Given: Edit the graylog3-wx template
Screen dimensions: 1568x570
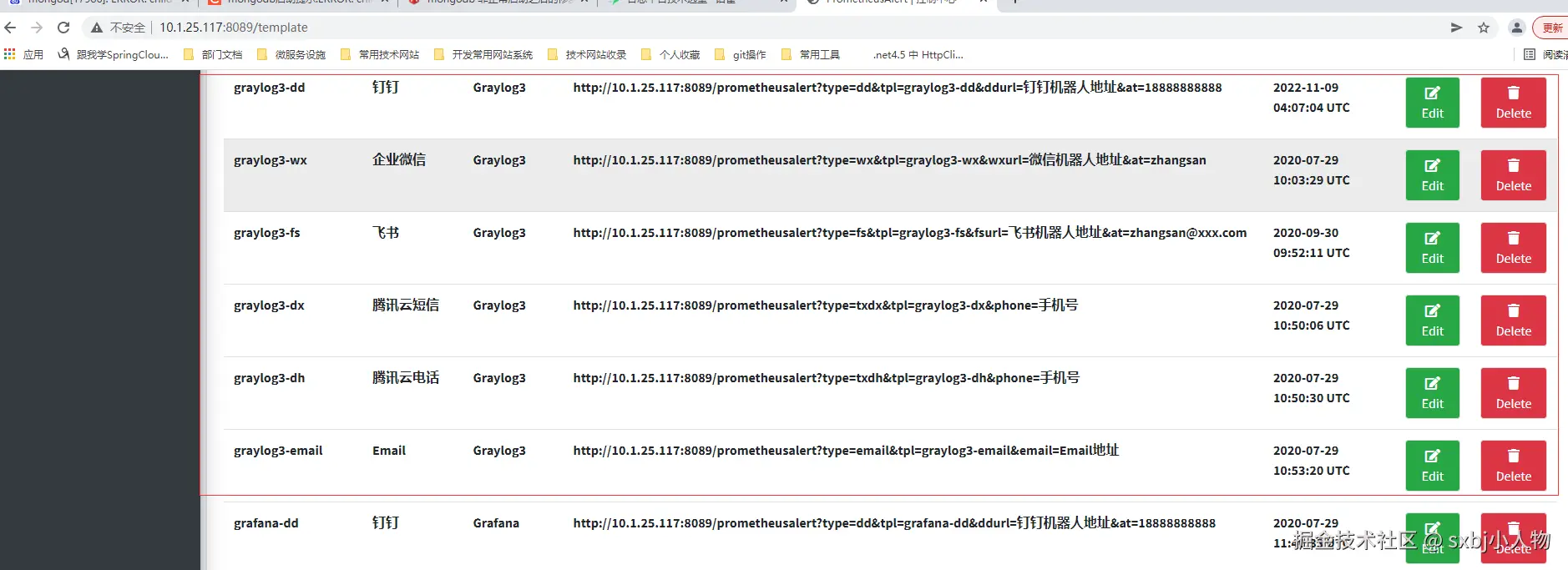Looking at the screenshot, I should [1432, 175].
